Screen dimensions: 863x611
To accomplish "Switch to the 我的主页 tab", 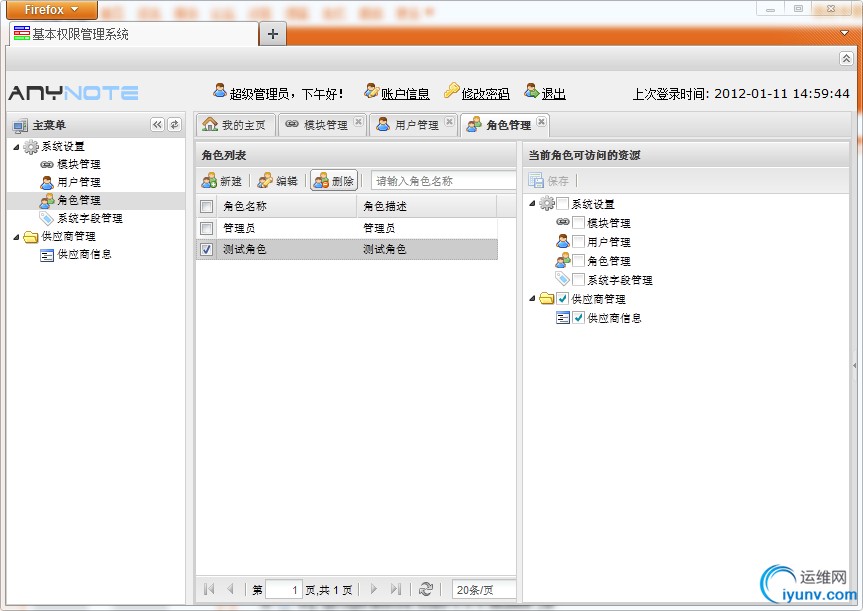I will tap(236, 125).
